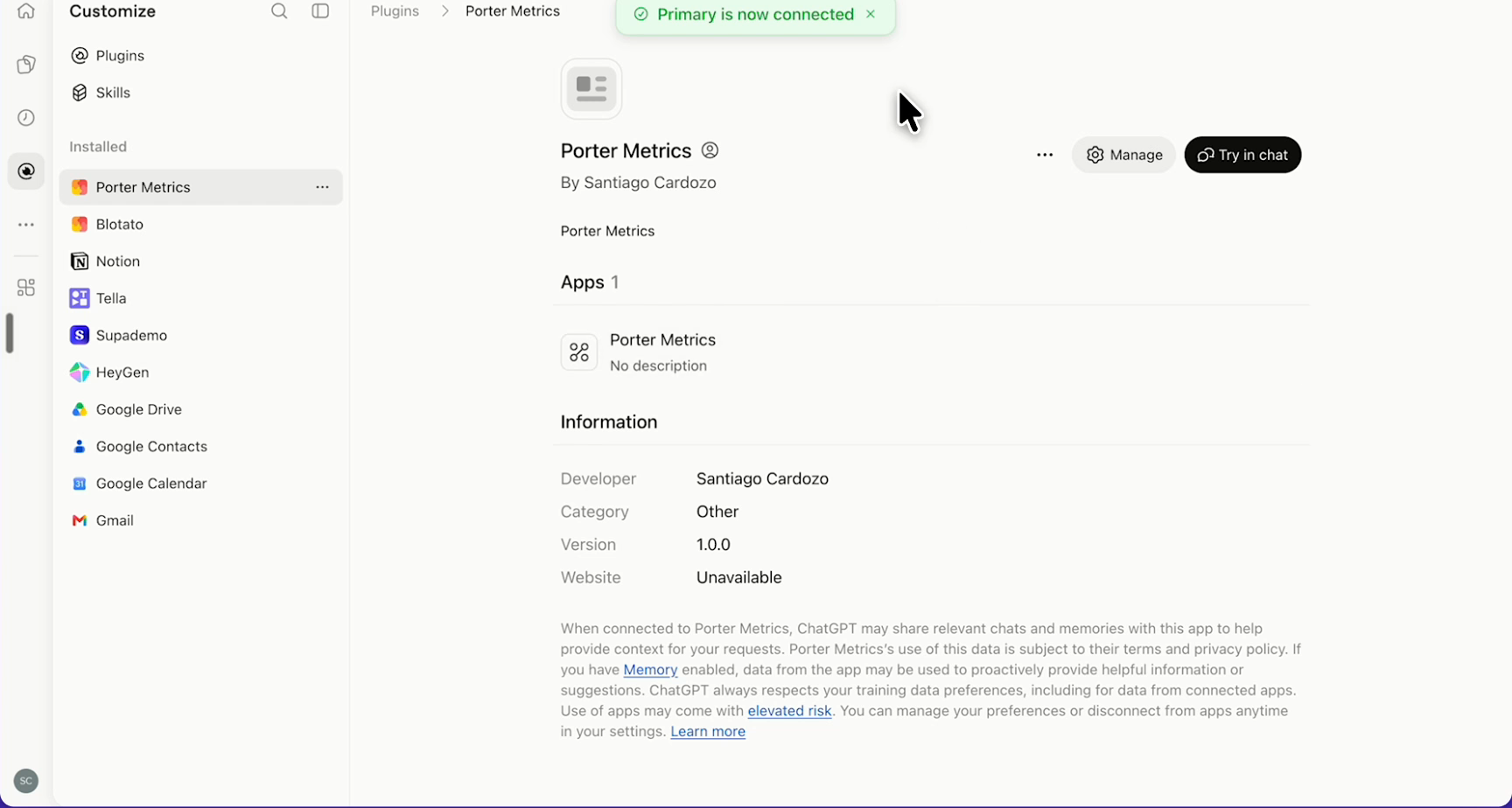Image resolution: width=1512 pixels, height=808 pixels.
Task: Click the history clock icon in left rail
Action: coord(26,118)
